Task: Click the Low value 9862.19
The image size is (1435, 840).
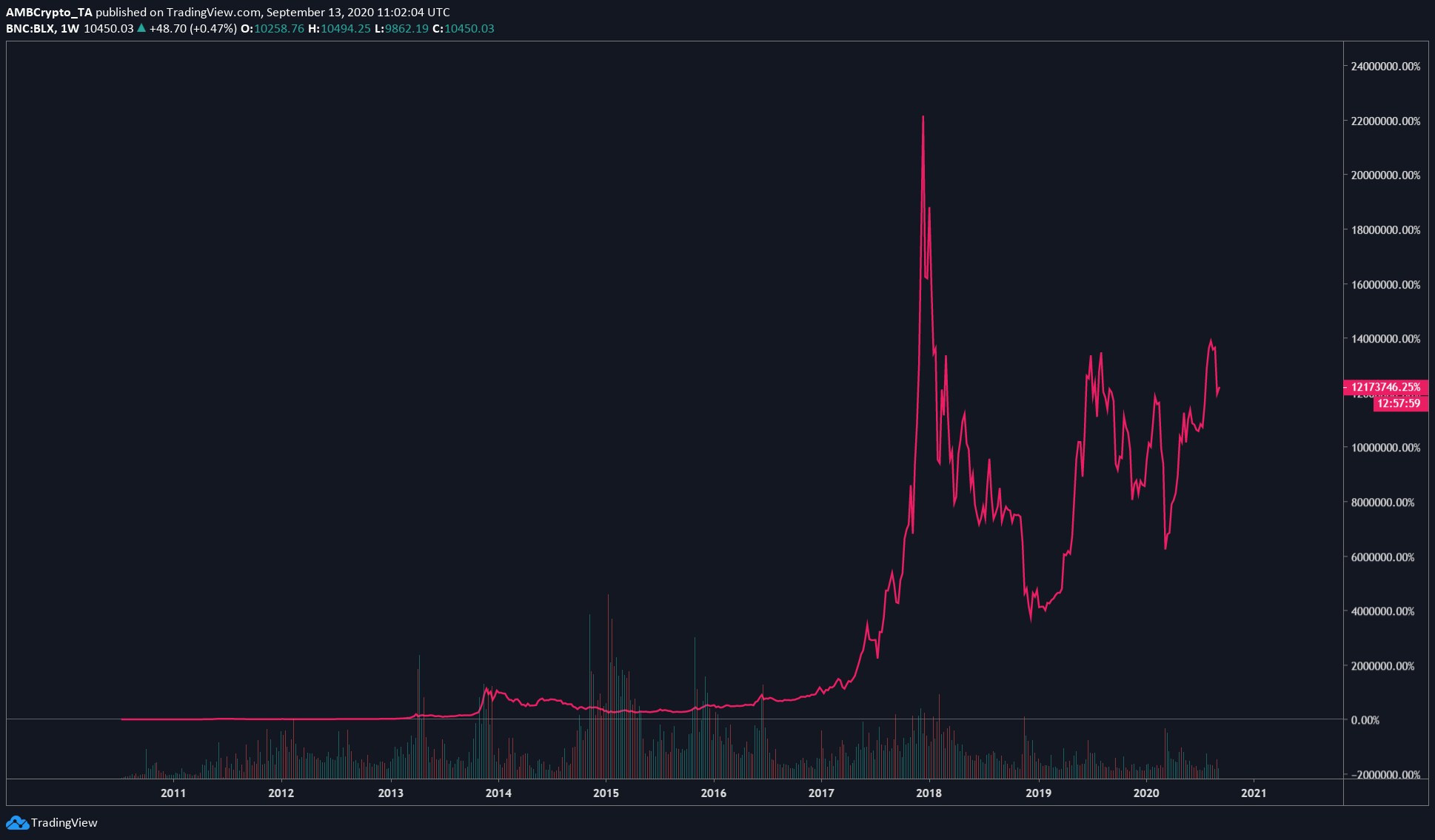Action: (x=406, y=29)
